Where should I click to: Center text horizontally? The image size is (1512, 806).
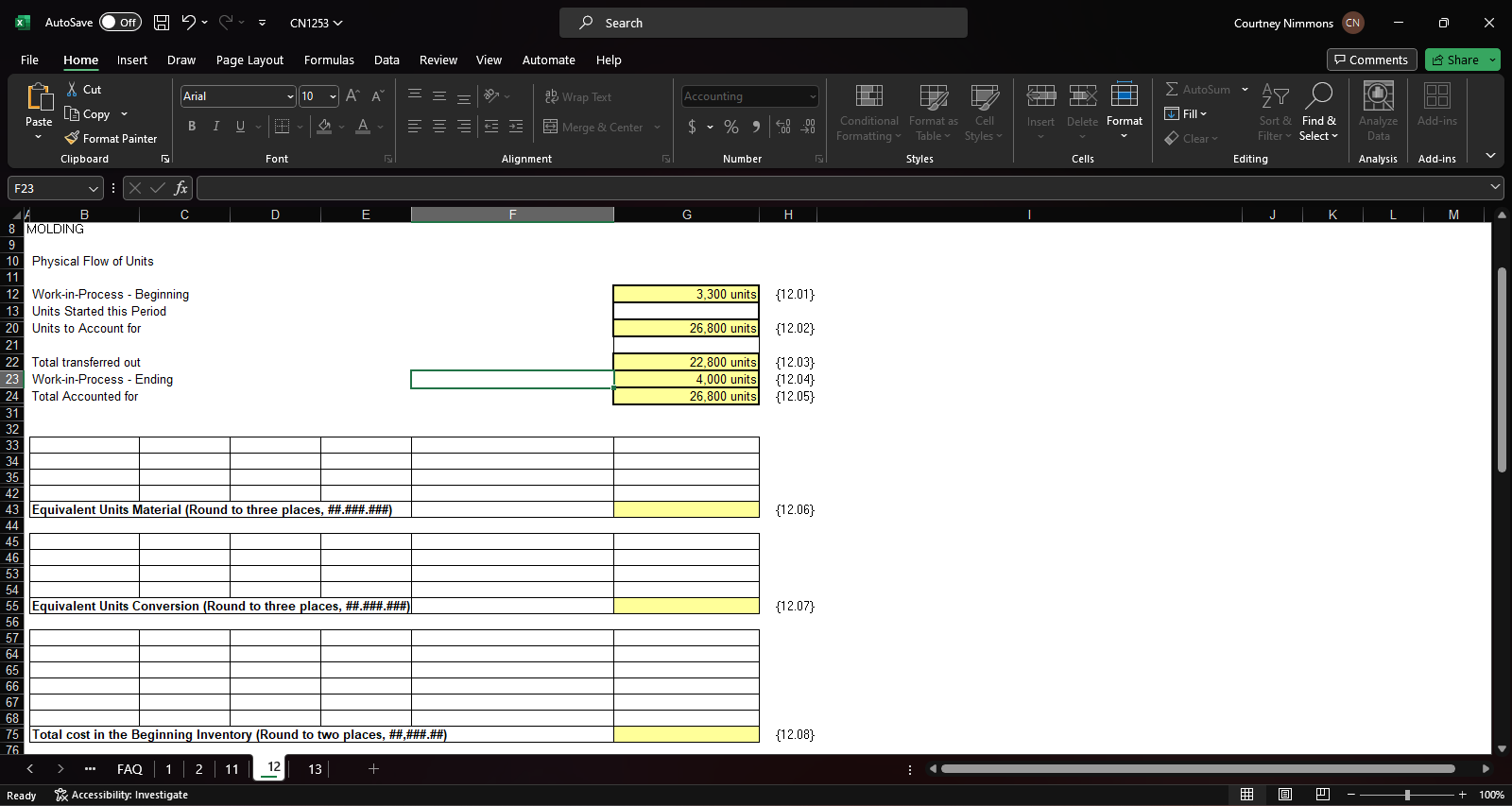[439, 127]
